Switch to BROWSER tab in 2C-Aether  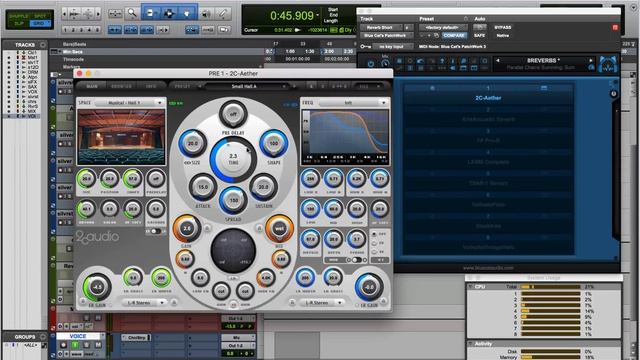click(122, 86)
